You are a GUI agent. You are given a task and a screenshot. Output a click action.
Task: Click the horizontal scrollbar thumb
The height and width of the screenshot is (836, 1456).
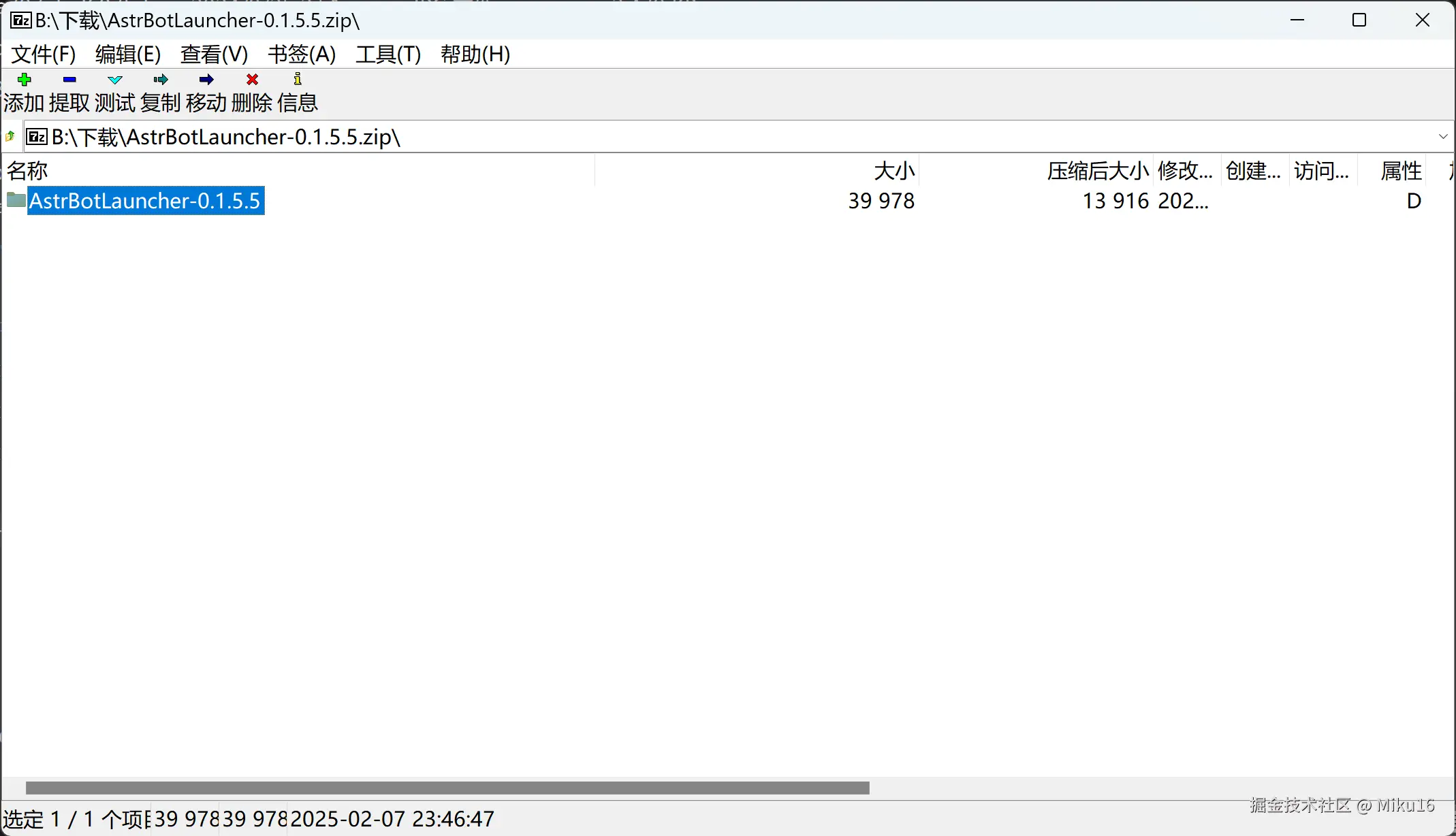(x=447, y=788)
